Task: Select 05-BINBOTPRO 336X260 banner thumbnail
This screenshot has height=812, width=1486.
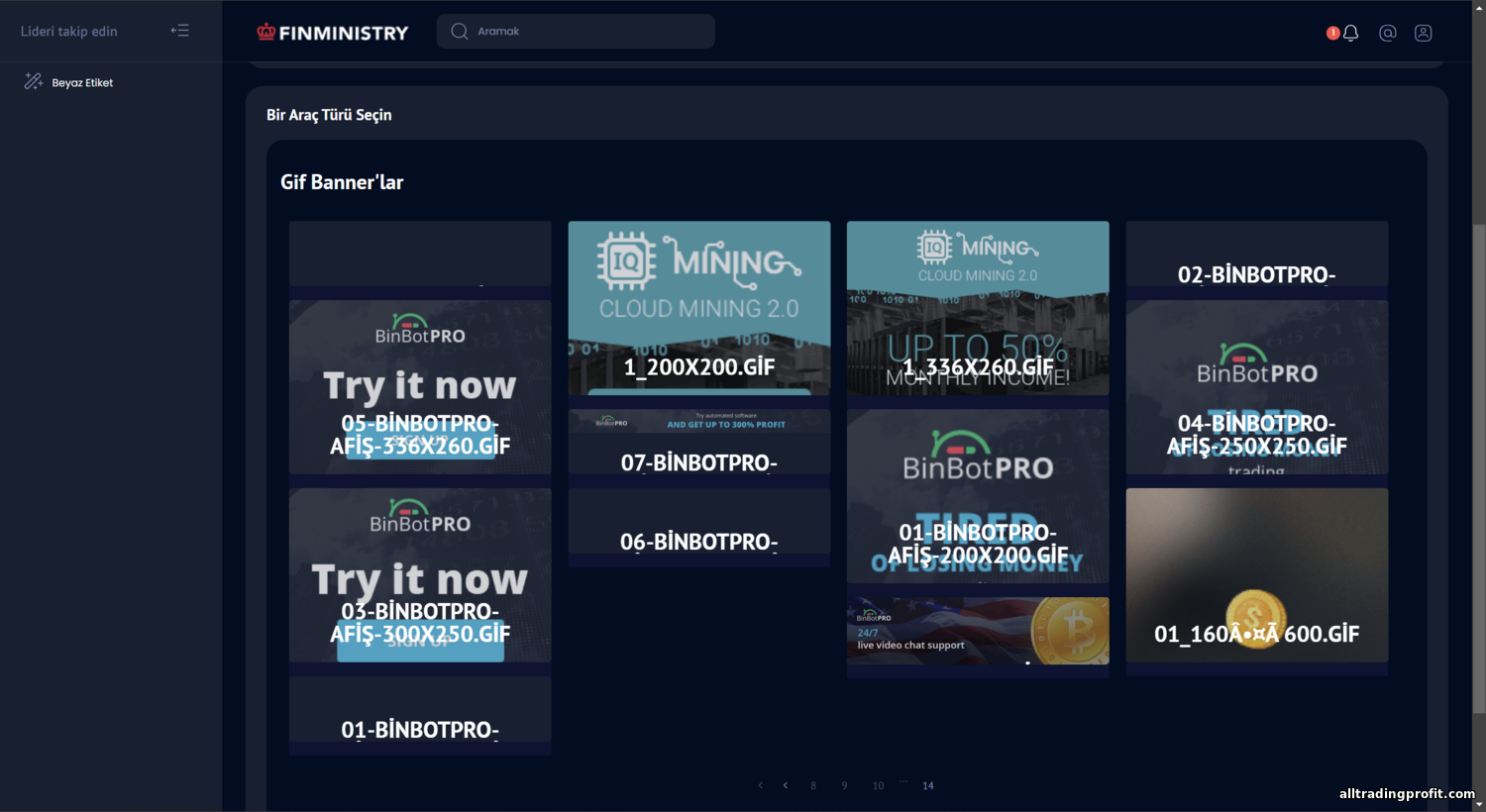Action: [420, 387]
